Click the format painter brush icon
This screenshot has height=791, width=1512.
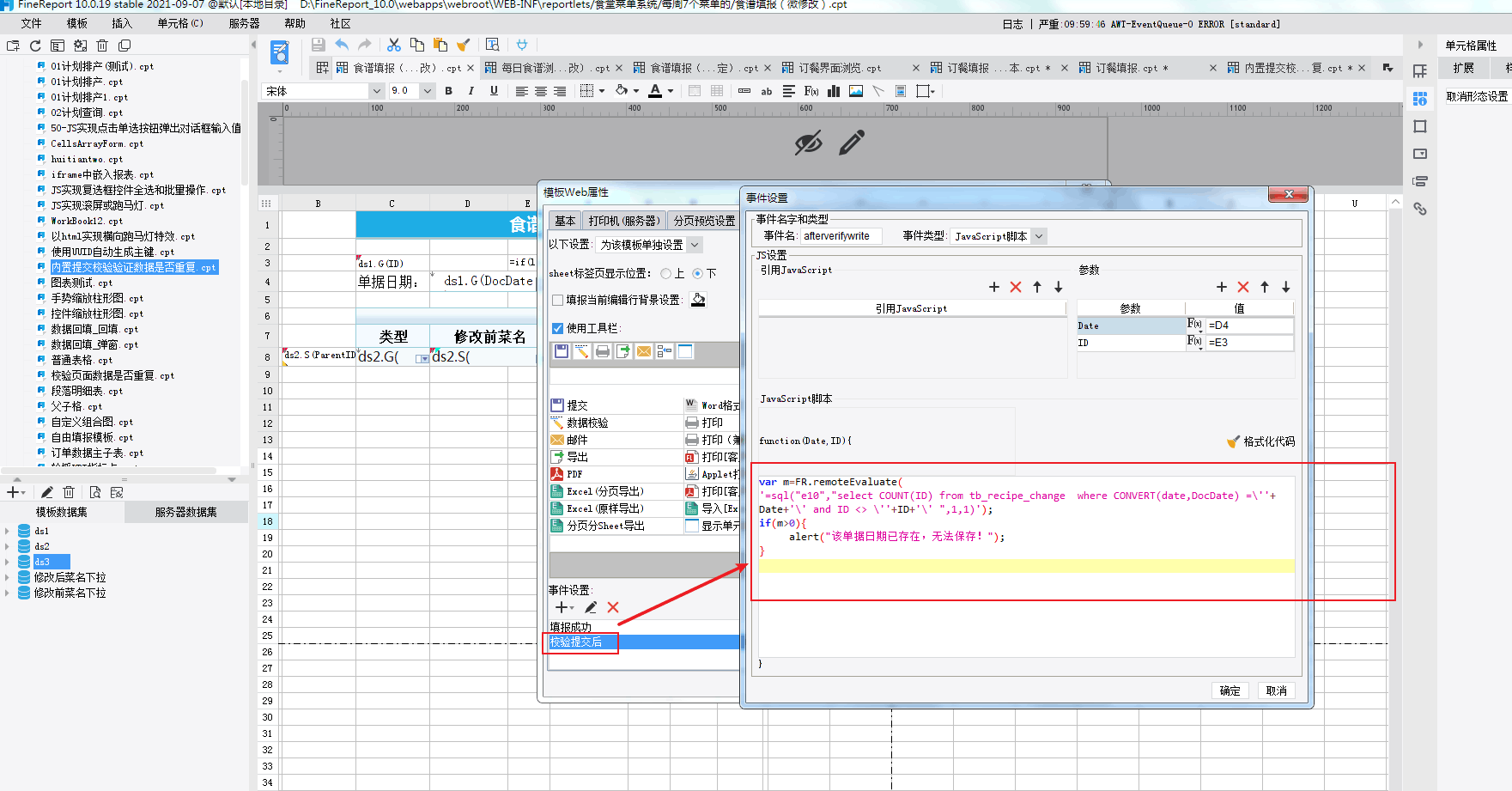point(464,45)
